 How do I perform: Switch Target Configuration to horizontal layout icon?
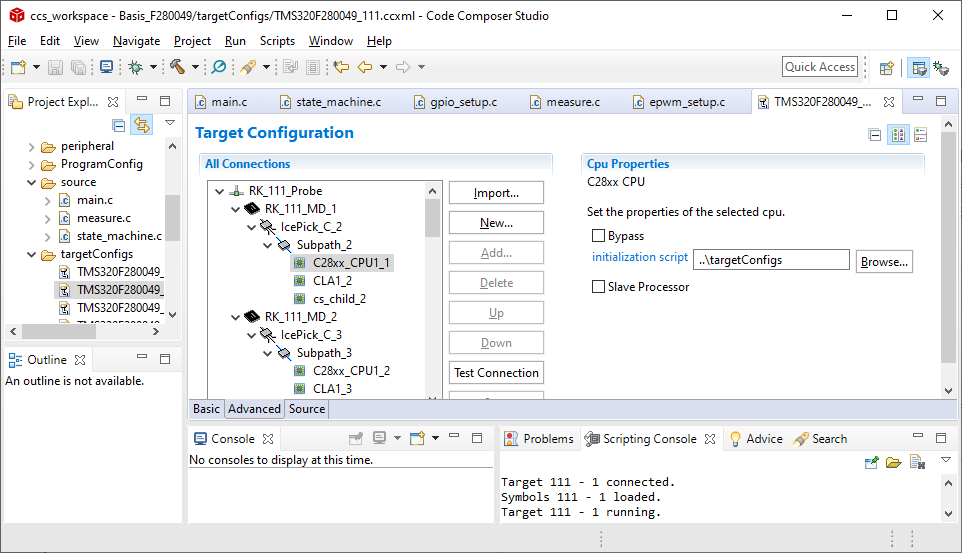coord(898,135)
